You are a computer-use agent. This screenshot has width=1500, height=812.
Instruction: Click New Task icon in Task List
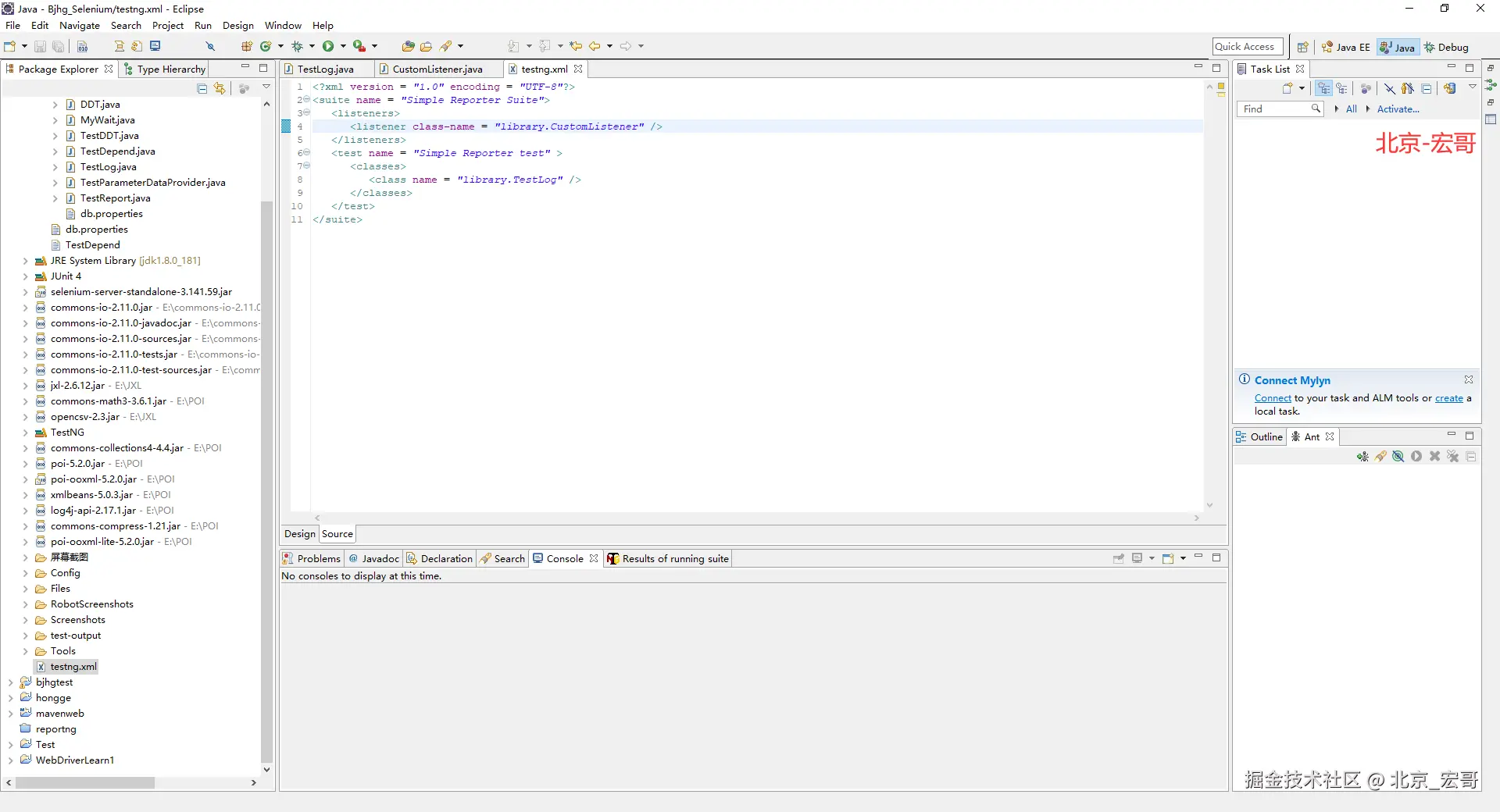[1287, 88]
